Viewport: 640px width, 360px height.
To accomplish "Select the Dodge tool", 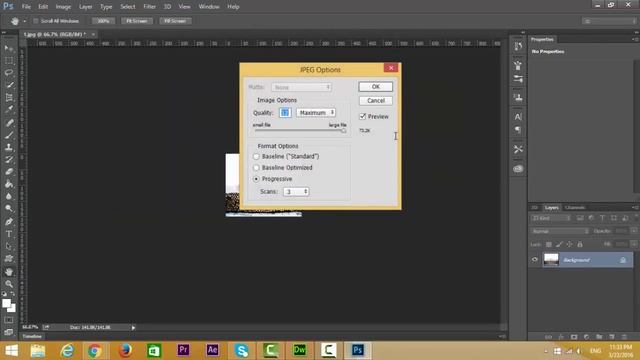I will coord(9,209).
